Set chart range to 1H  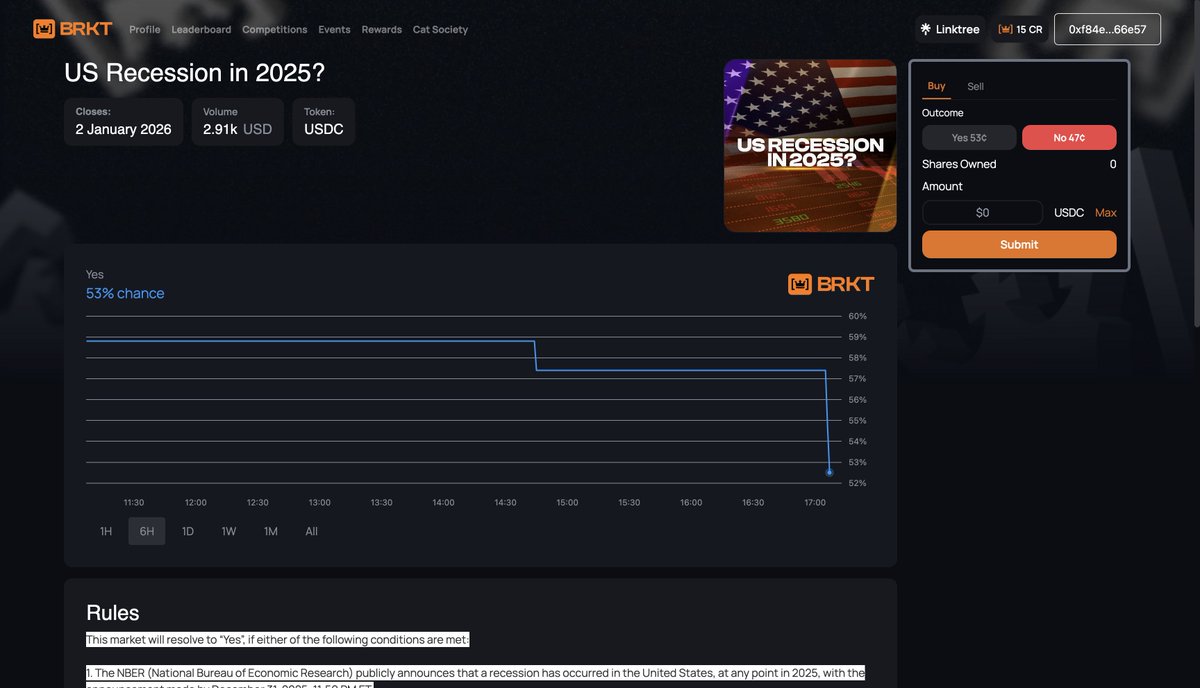click(x=106, y=531)
